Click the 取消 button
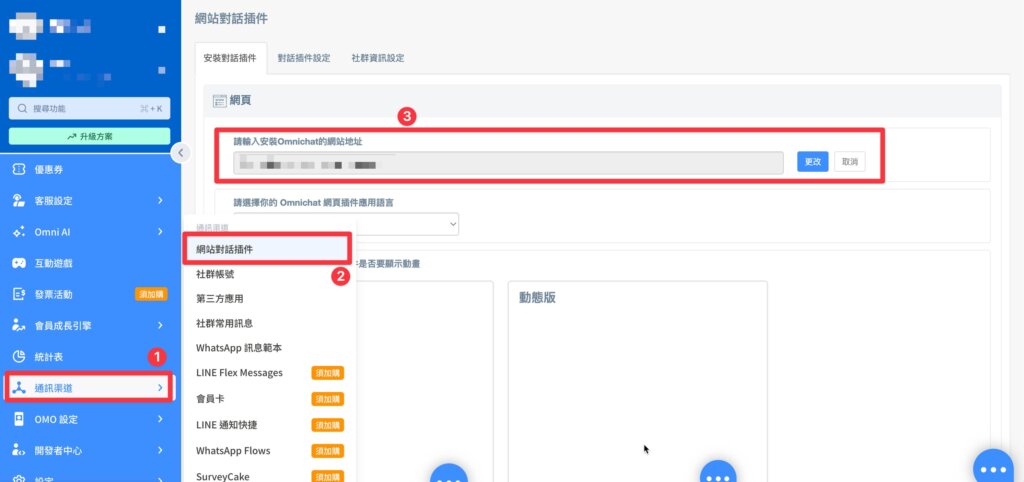1024x482 pixels. click(849, 162)
